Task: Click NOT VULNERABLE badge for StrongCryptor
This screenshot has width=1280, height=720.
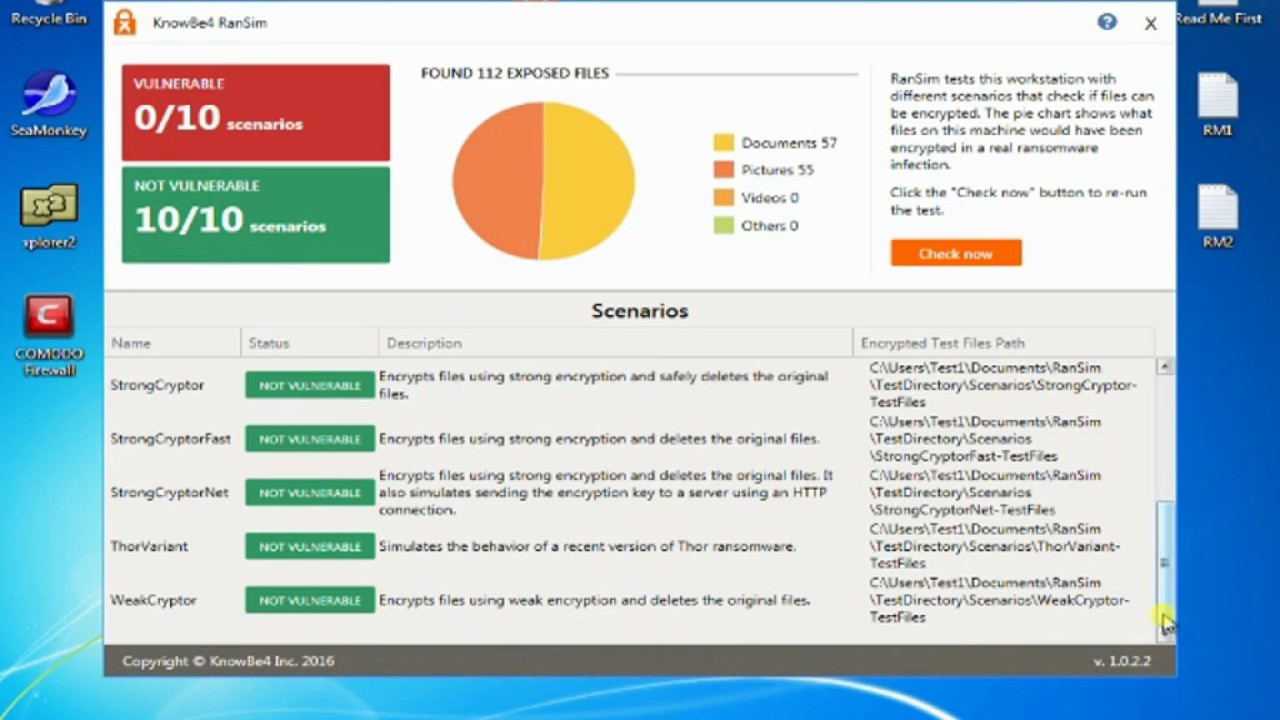Action: [310, 385]
